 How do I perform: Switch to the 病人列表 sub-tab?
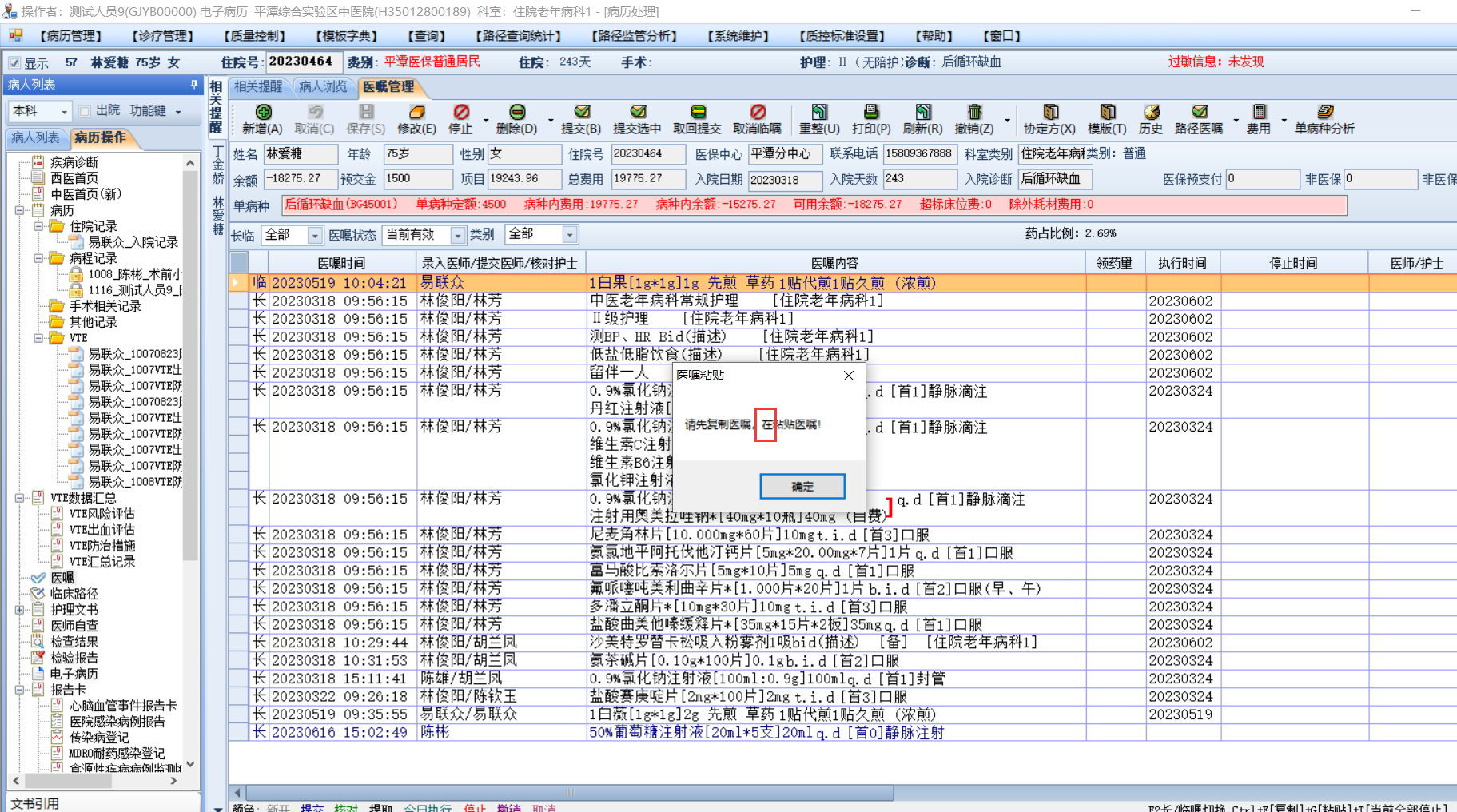[35, 138]
